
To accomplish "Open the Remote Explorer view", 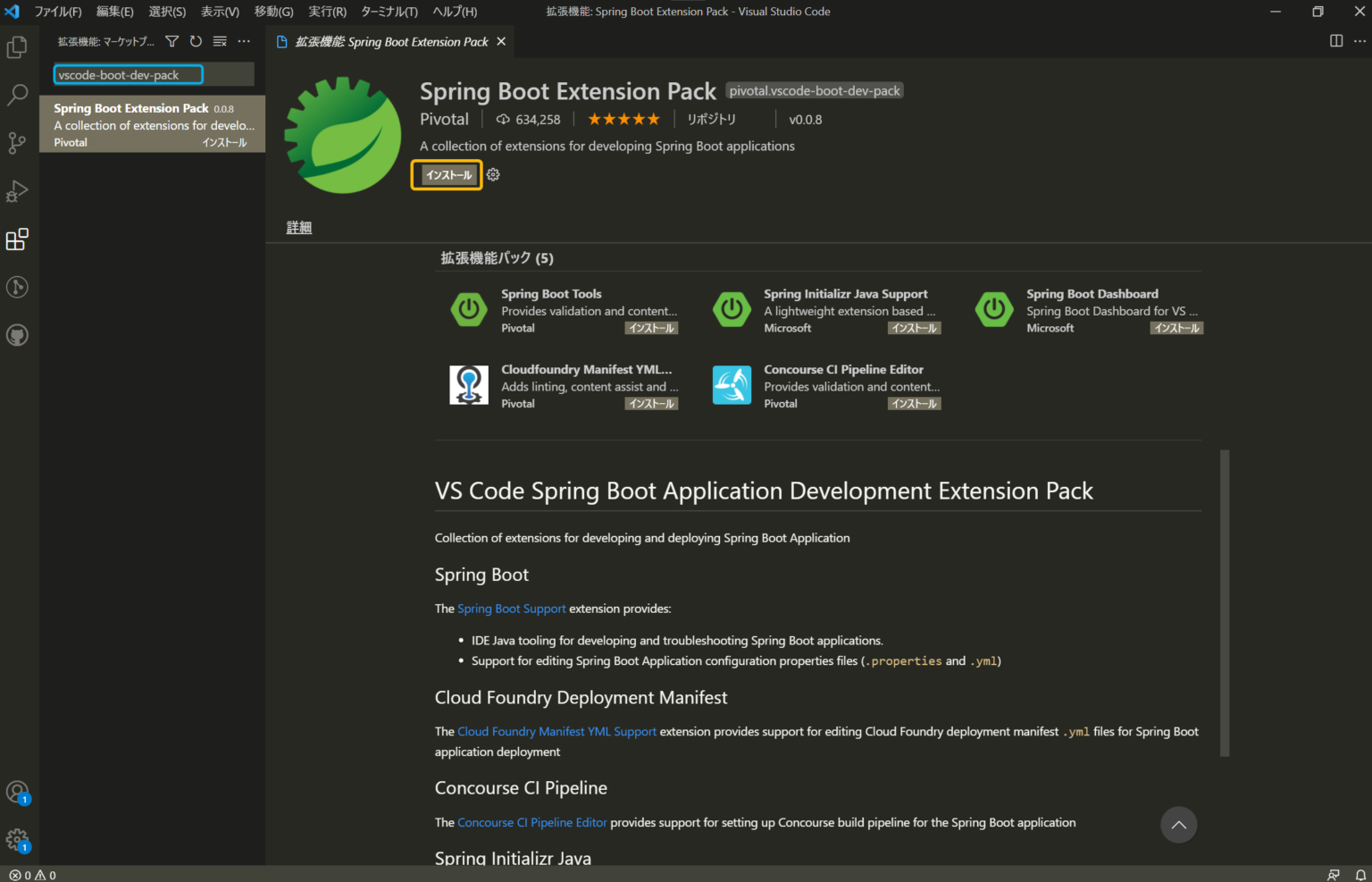I will coord(17,287).
